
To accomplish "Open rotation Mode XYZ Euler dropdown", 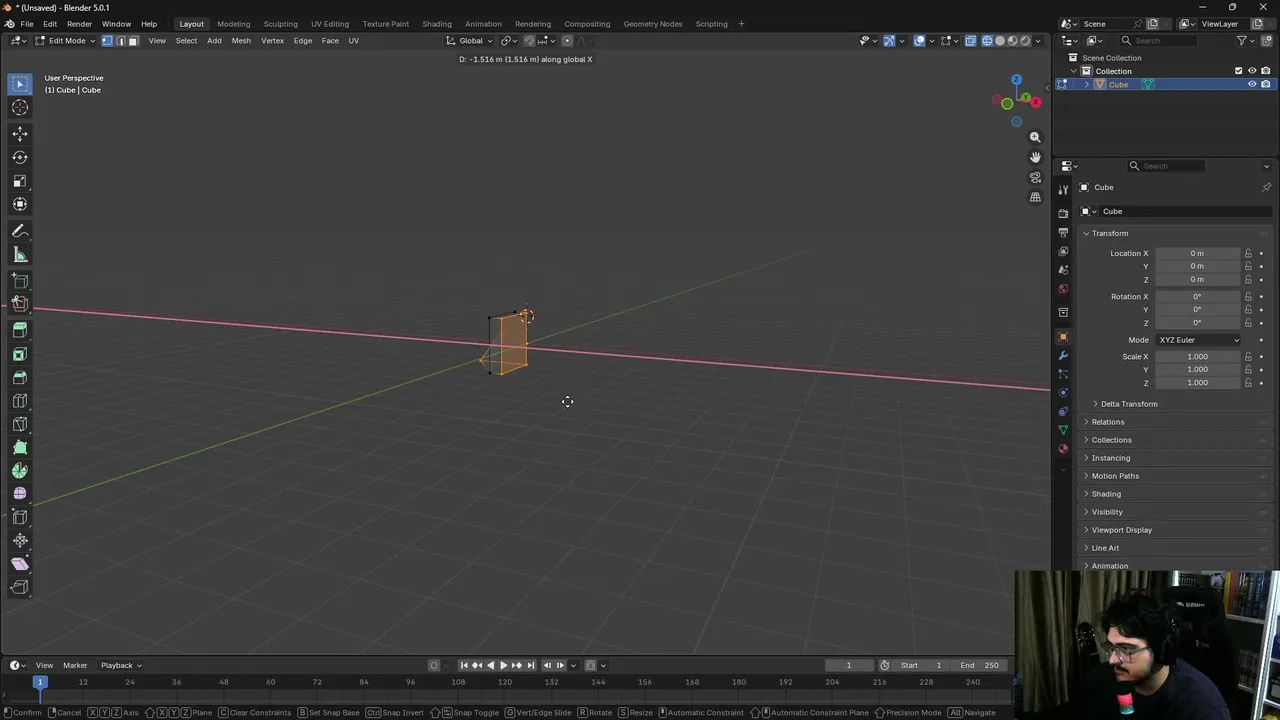I will (1198, 340).
